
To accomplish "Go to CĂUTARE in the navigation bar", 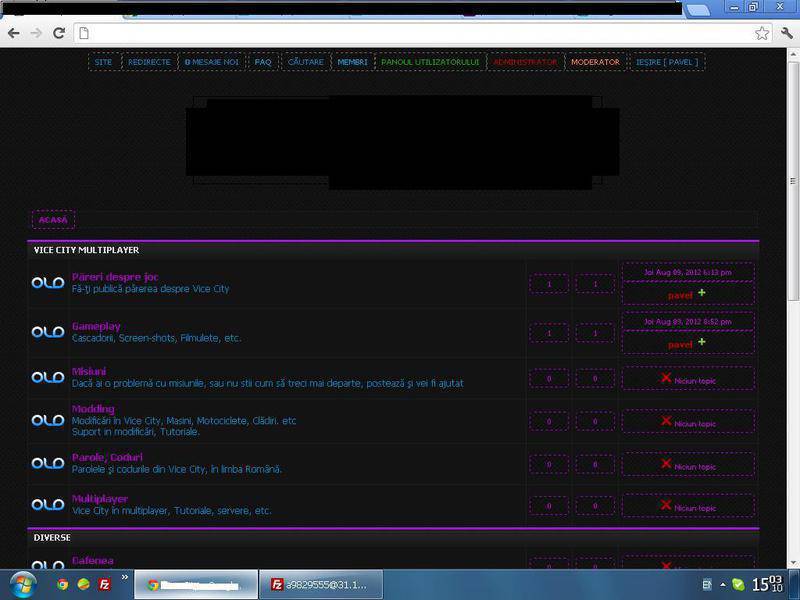I will [306, 62].
